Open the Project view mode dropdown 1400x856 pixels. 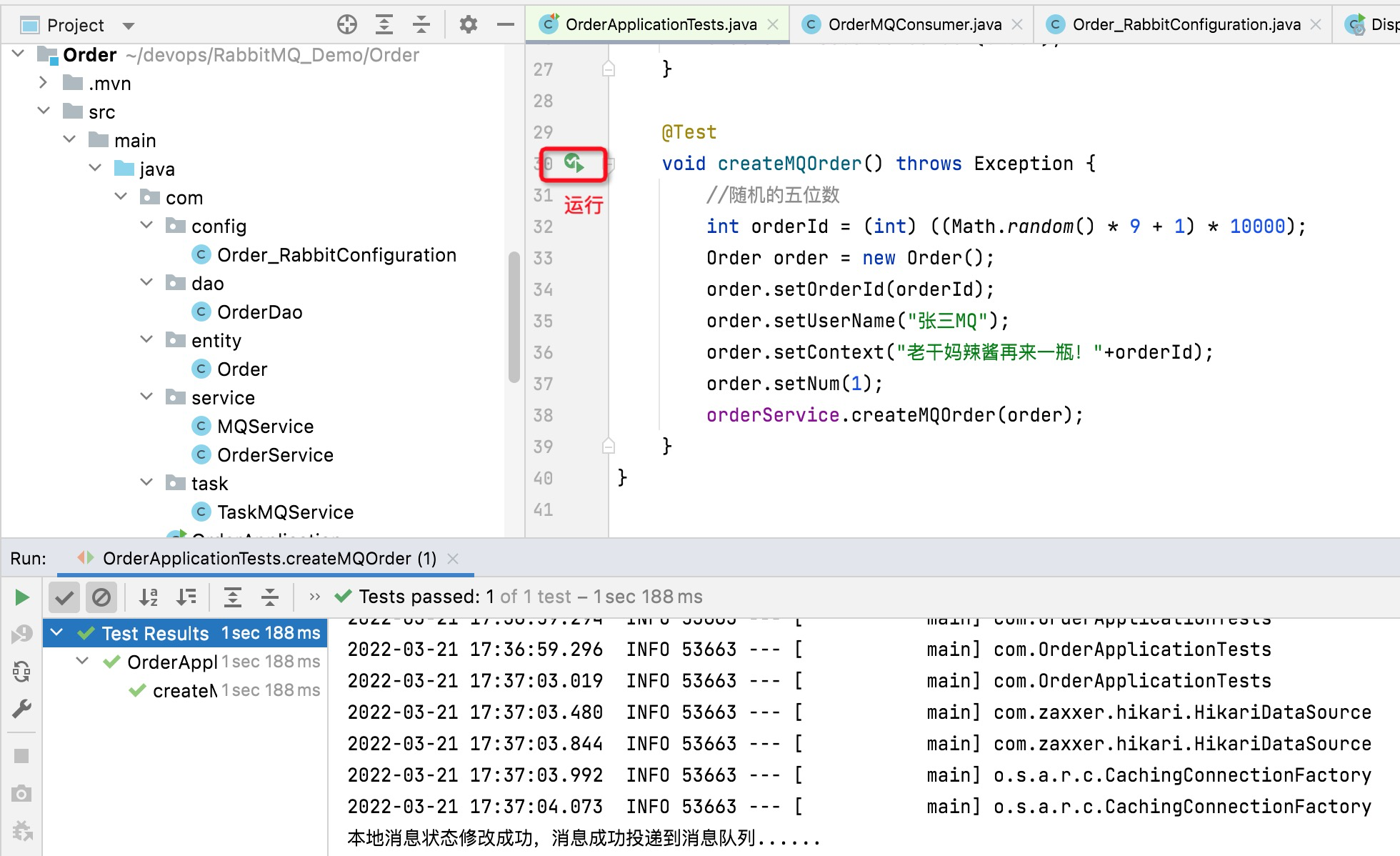(128, 24)
